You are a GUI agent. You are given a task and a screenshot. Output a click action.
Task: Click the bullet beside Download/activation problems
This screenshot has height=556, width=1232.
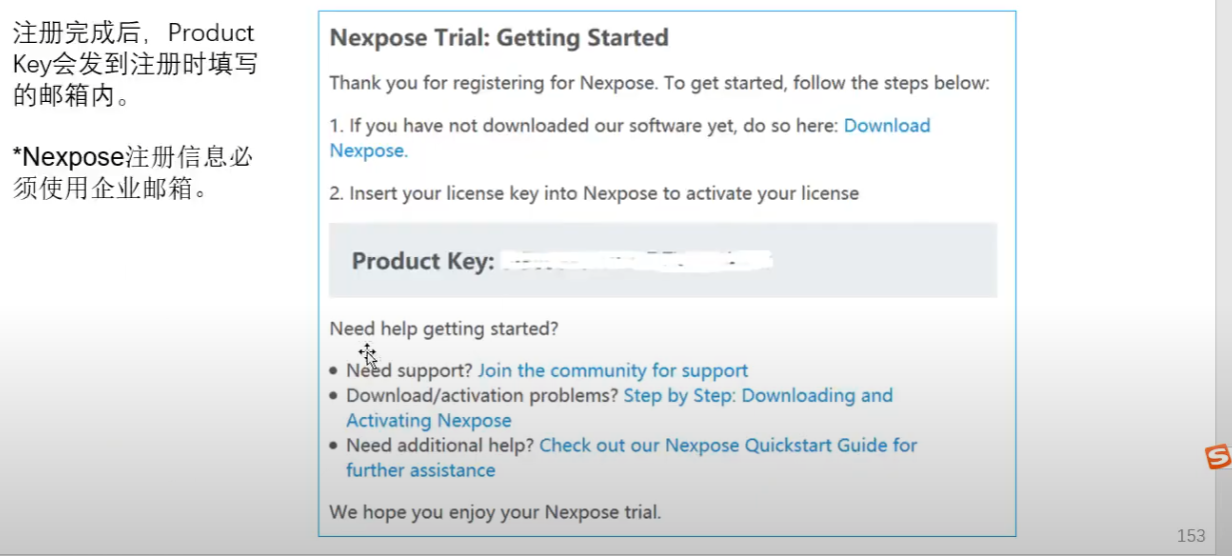(x=334, y=397)
